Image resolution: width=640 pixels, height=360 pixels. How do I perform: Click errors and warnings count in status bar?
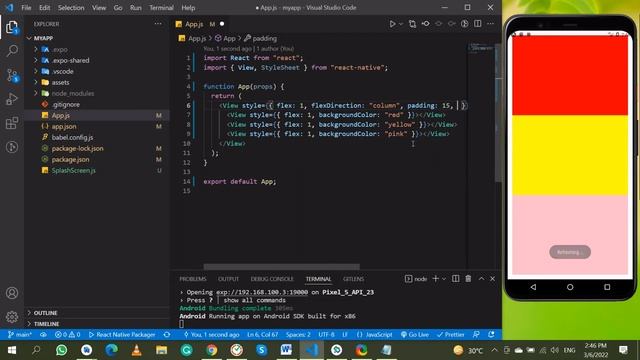point(67,335)
